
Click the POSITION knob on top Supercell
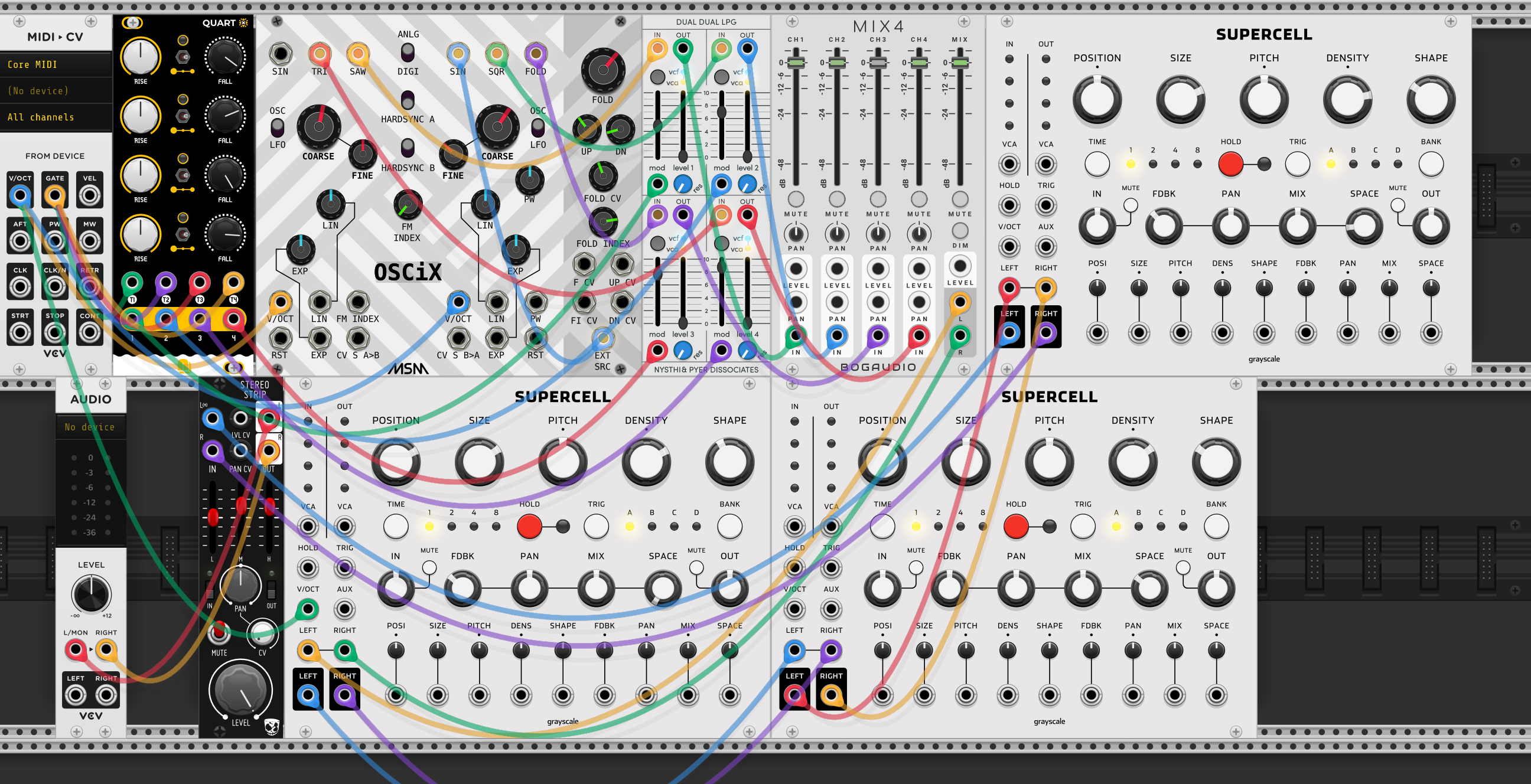tap(1097, 99)
